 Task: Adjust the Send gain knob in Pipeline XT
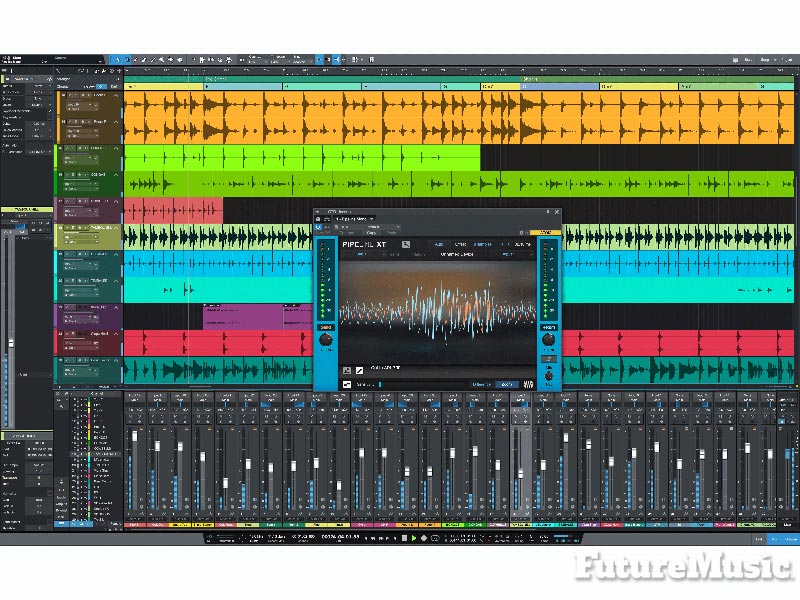[x=326, y=339]
